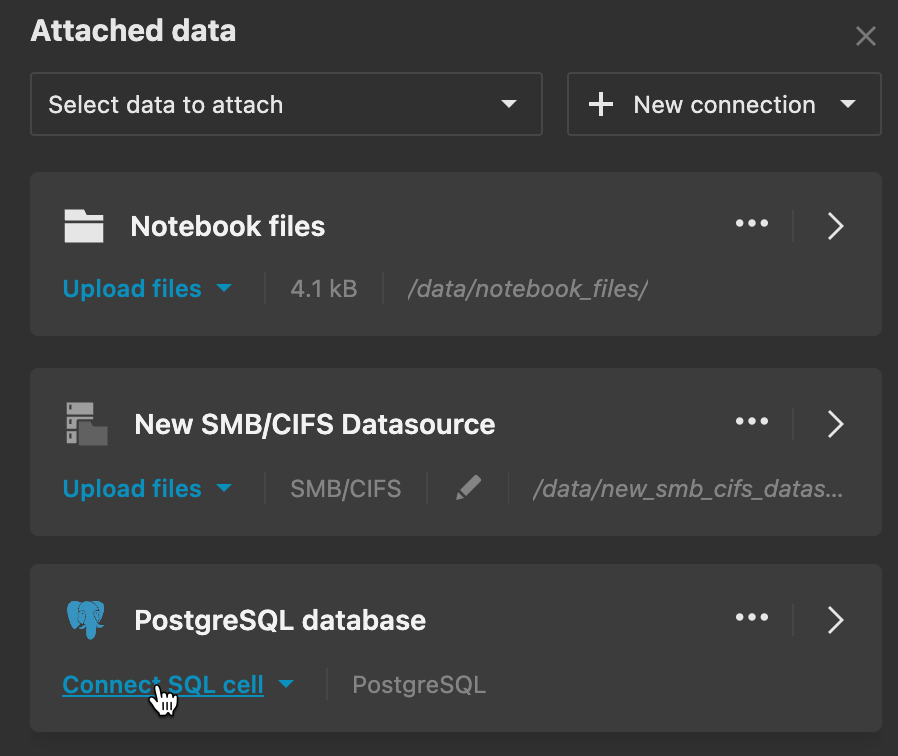
Task: Close the Attached data dialog
Action: [x=866, y=35]
